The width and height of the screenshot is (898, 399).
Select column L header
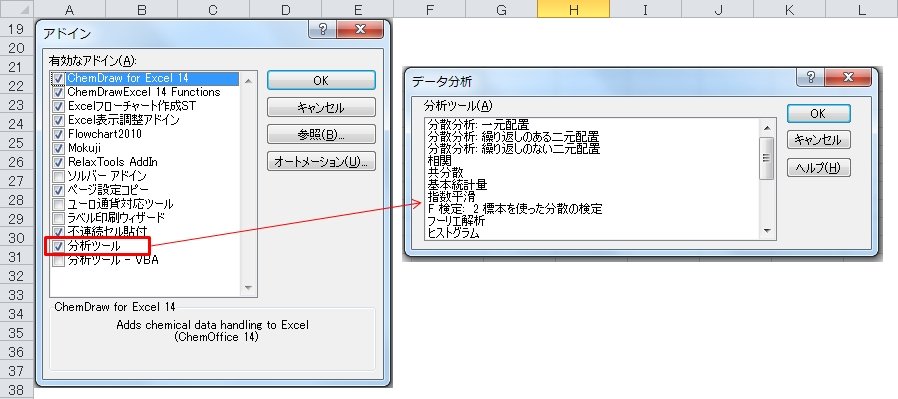(861, 9)
